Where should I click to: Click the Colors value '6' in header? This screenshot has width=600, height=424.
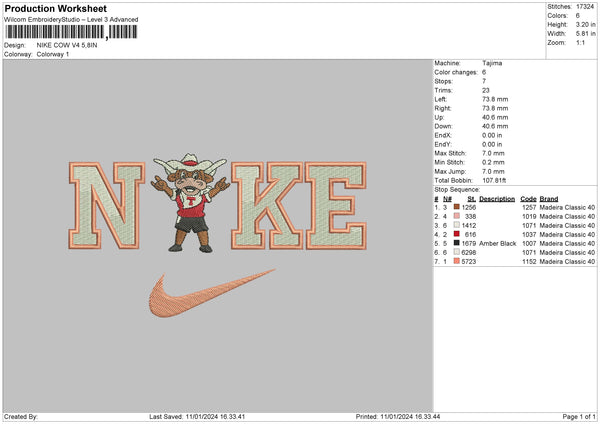(578, 16)
